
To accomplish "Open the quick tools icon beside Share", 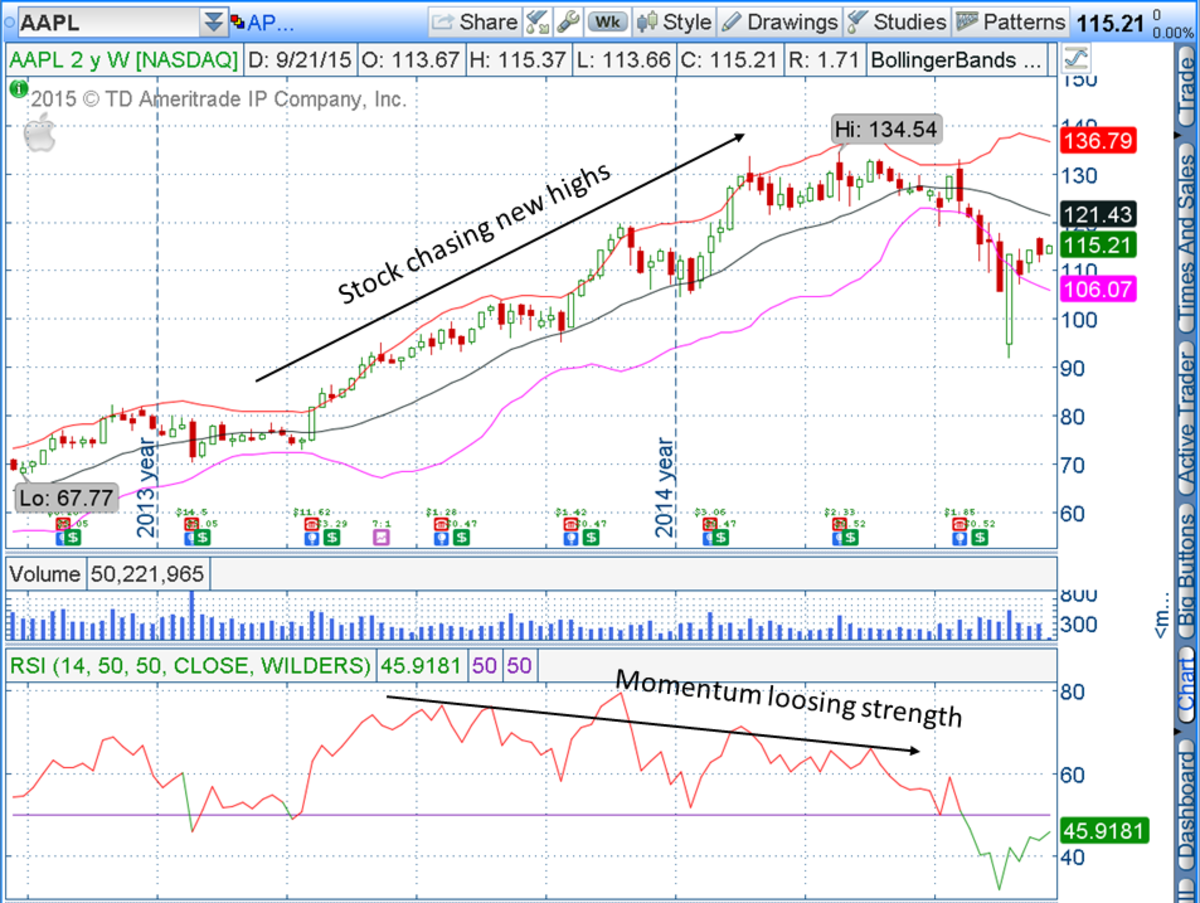I will [537, 21].
